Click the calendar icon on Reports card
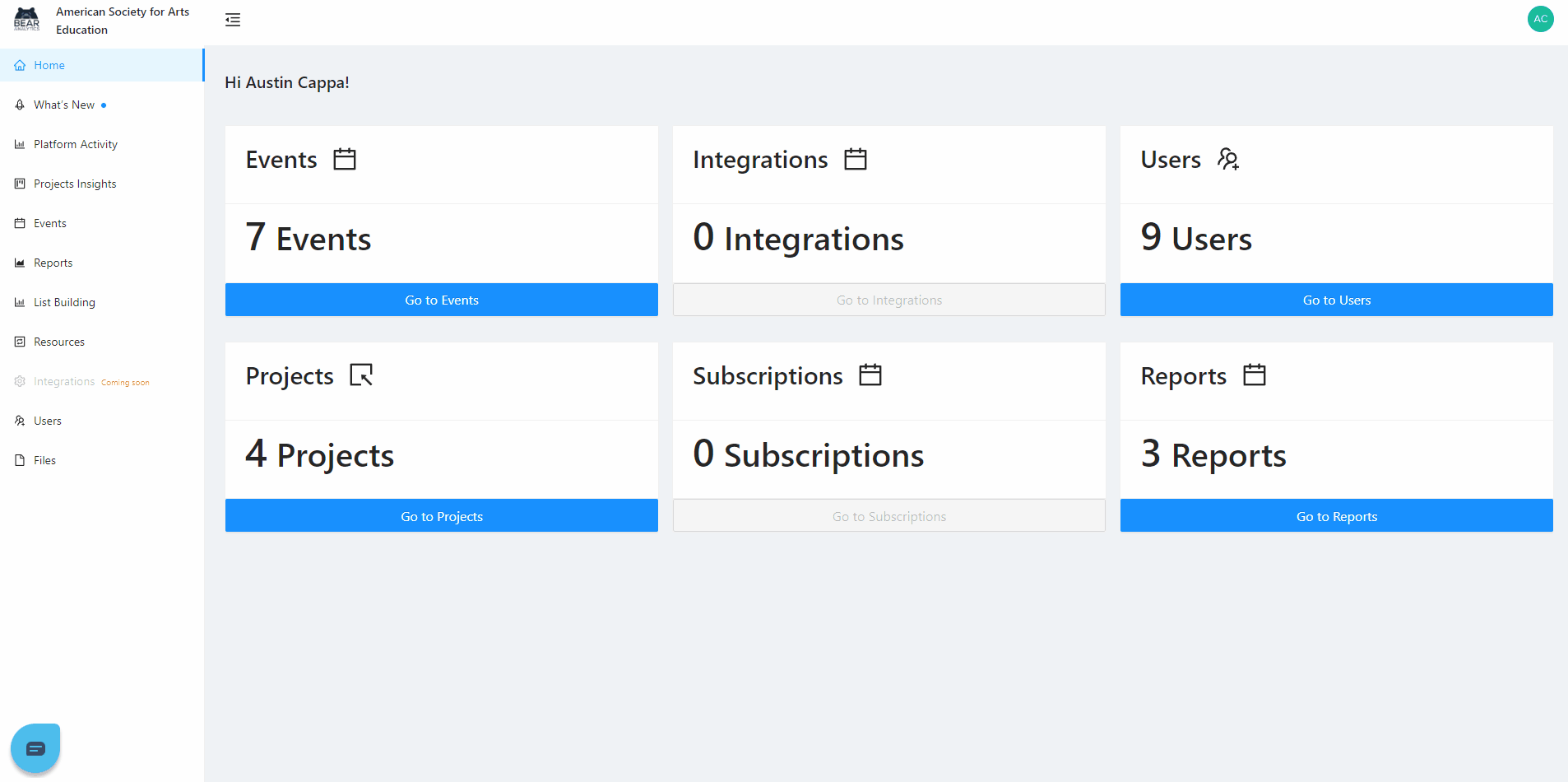 [x=1255, y=375]
